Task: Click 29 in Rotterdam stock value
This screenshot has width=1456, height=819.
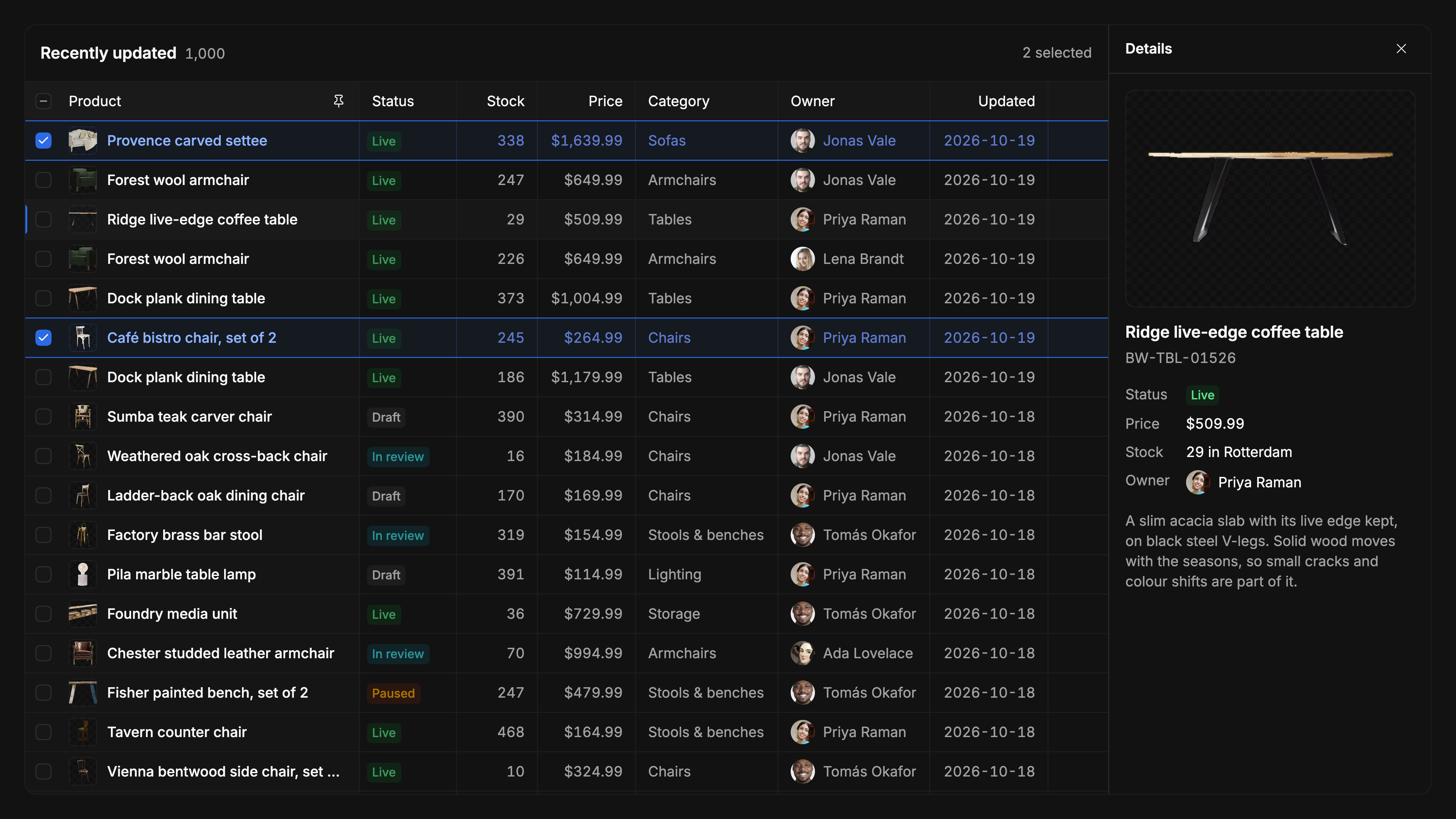Action: point(1239,452)
